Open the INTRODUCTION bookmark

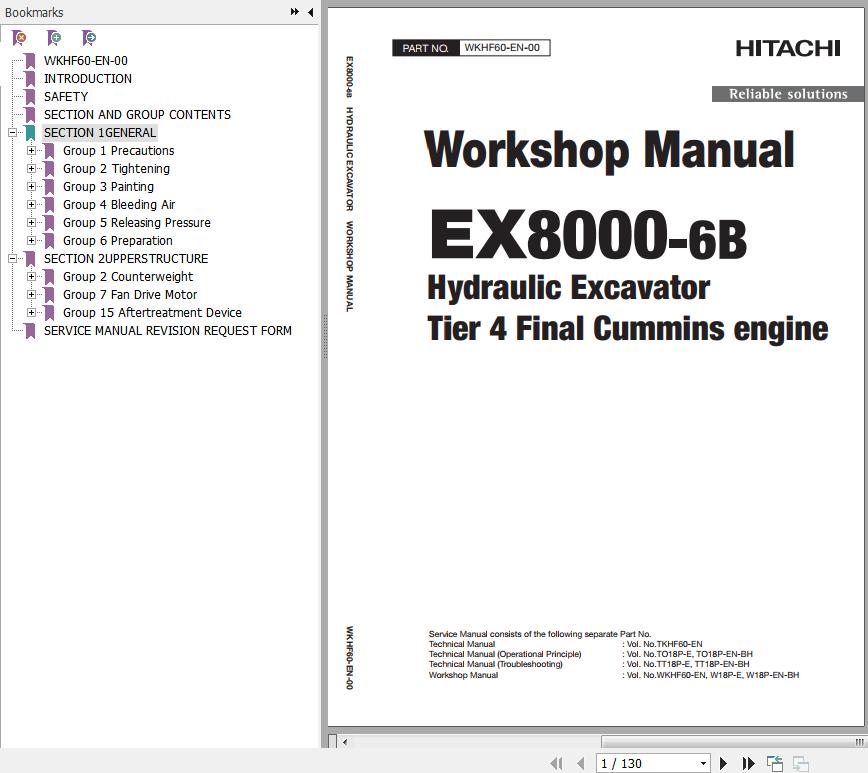[88, 79]
